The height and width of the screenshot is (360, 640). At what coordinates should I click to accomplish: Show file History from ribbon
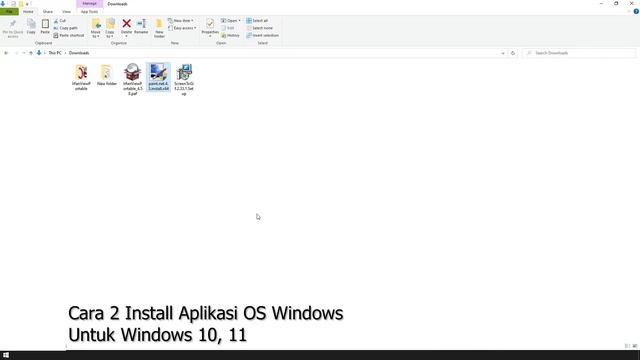coord(230,36)
